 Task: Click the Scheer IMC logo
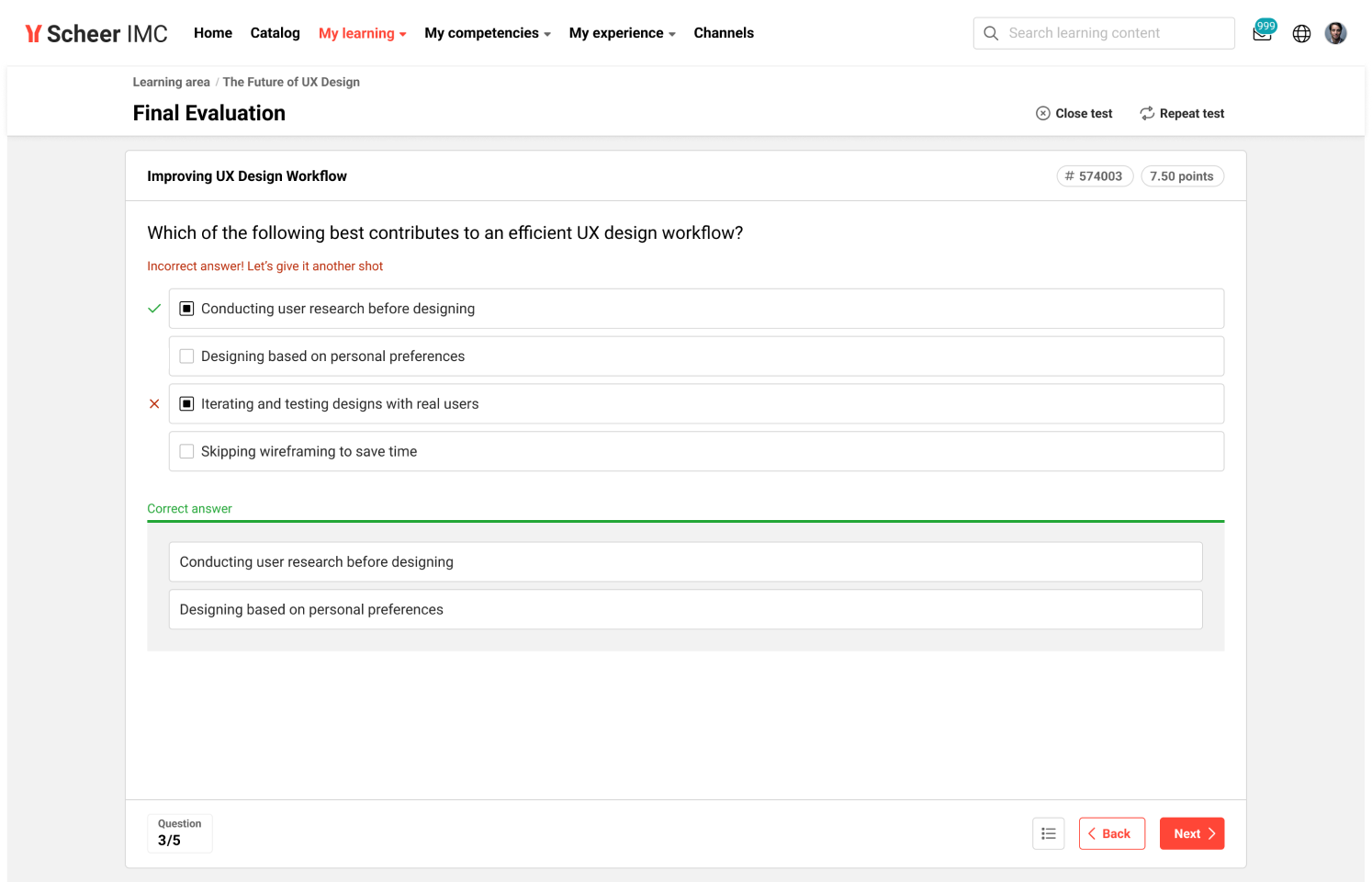pos(96,34)
